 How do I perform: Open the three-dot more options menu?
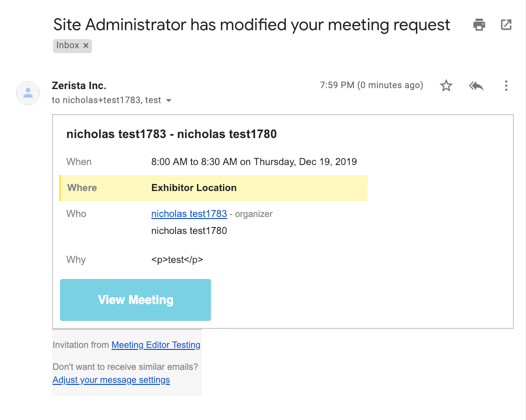point(506,86)
